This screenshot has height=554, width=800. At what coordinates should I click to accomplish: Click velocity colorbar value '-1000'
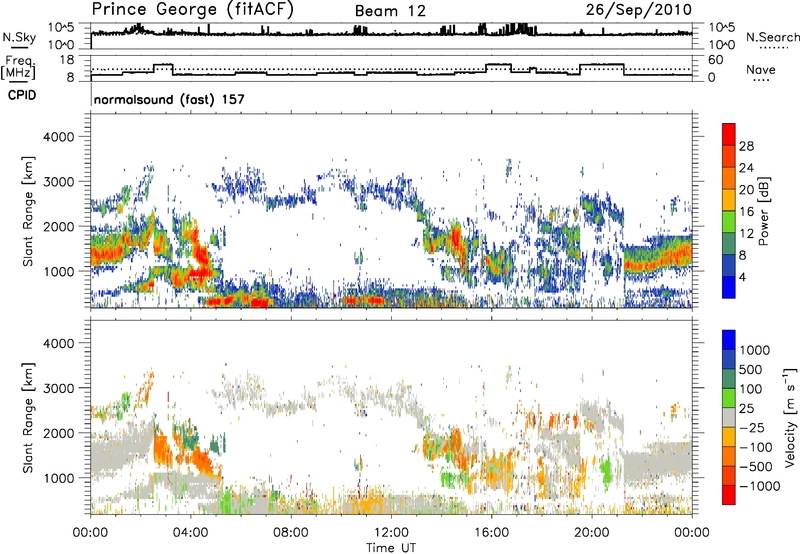760,486
